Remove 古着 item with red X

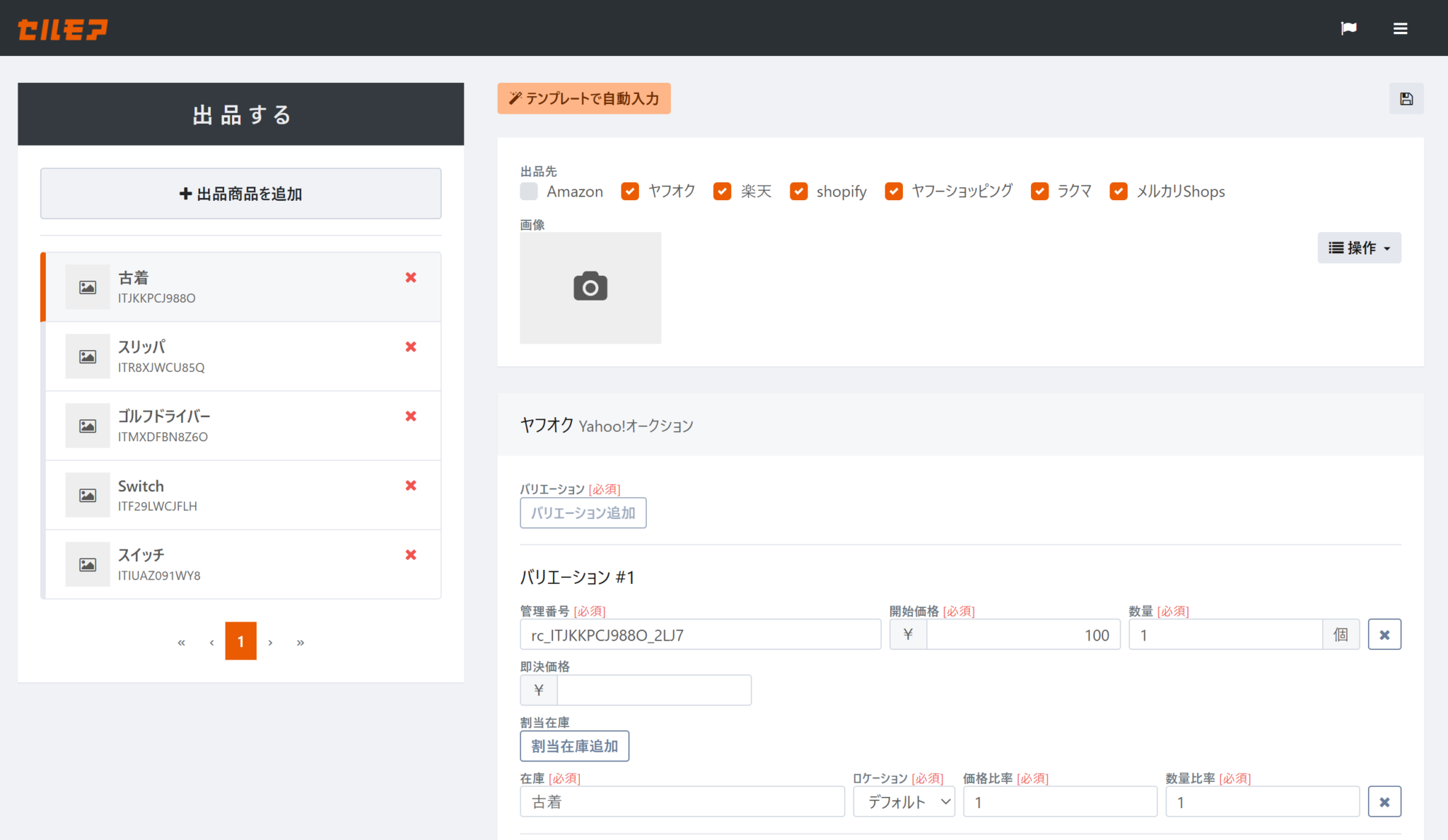click(x=411, y=277)
